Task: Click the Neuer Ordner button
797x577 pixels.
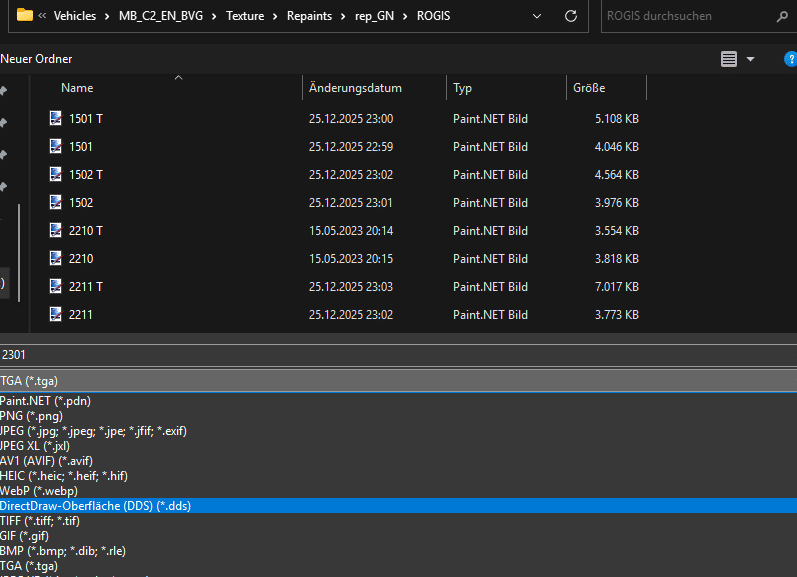Action: (36, 59)
